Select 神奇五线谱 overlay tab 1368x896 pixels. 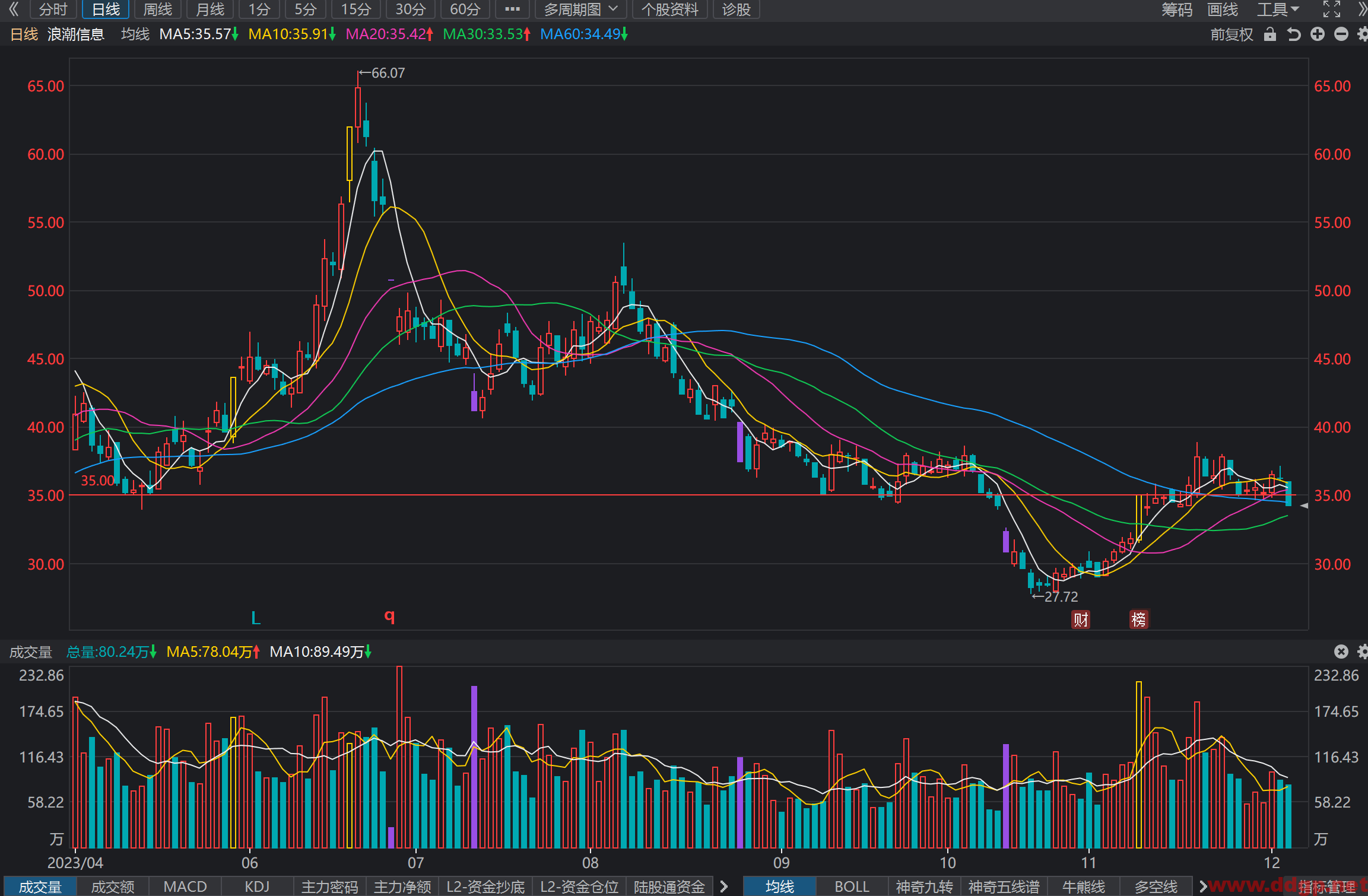point(1004,887)
